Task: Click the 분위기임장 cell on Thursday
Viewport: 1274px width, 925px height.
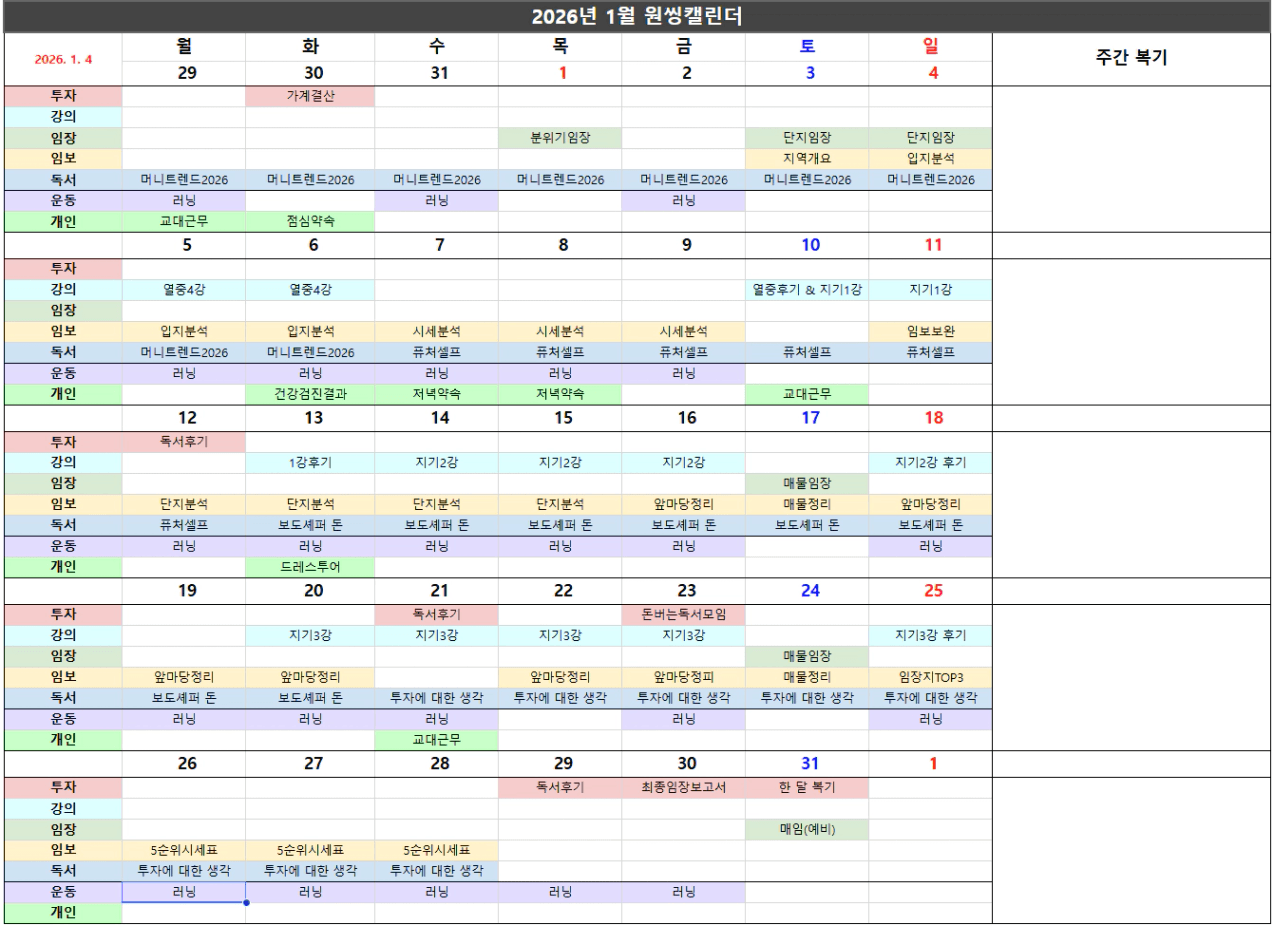Action: coord(559,138)
